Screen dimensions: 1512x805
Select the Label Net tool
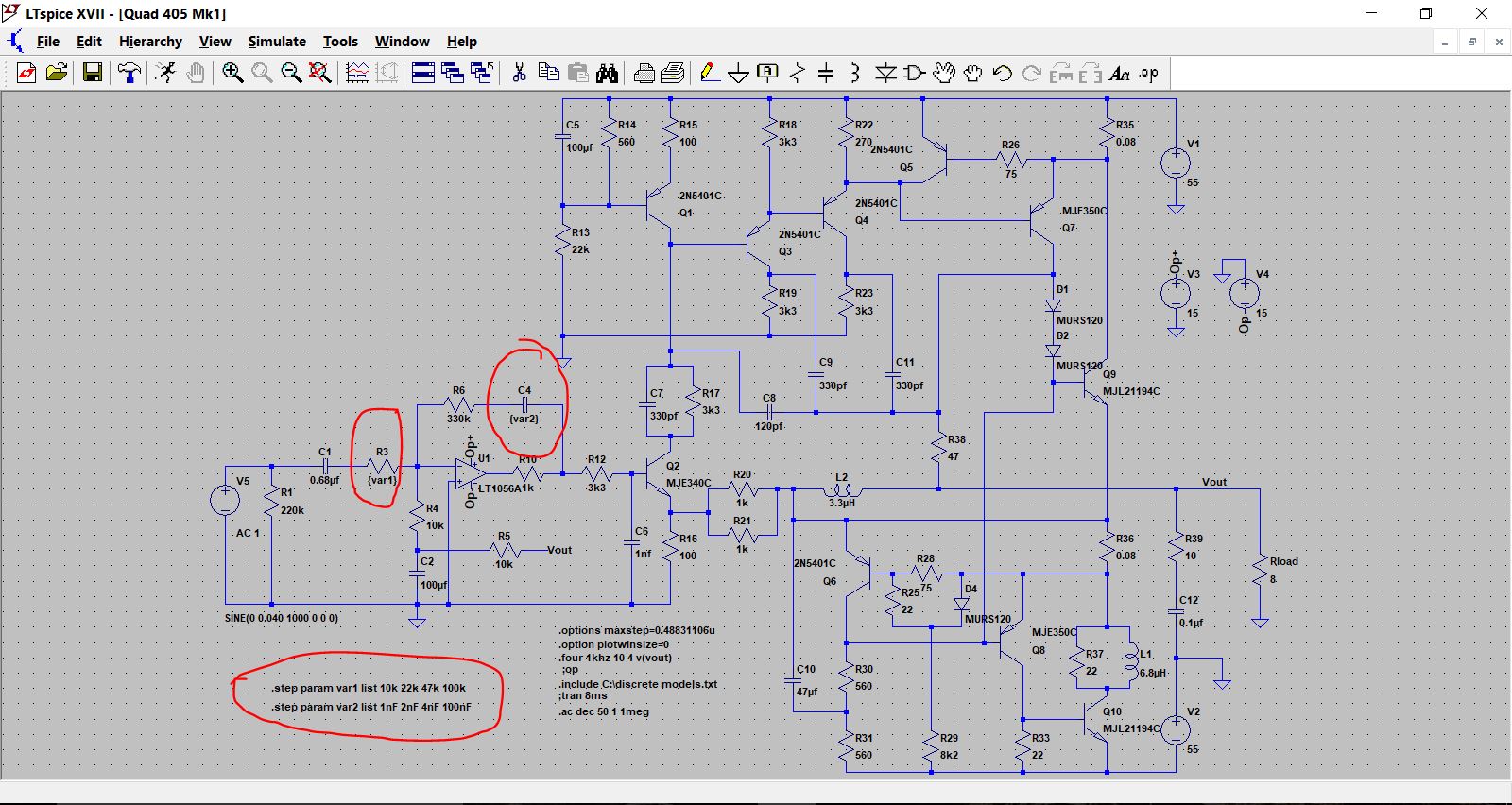coord(768,73)
